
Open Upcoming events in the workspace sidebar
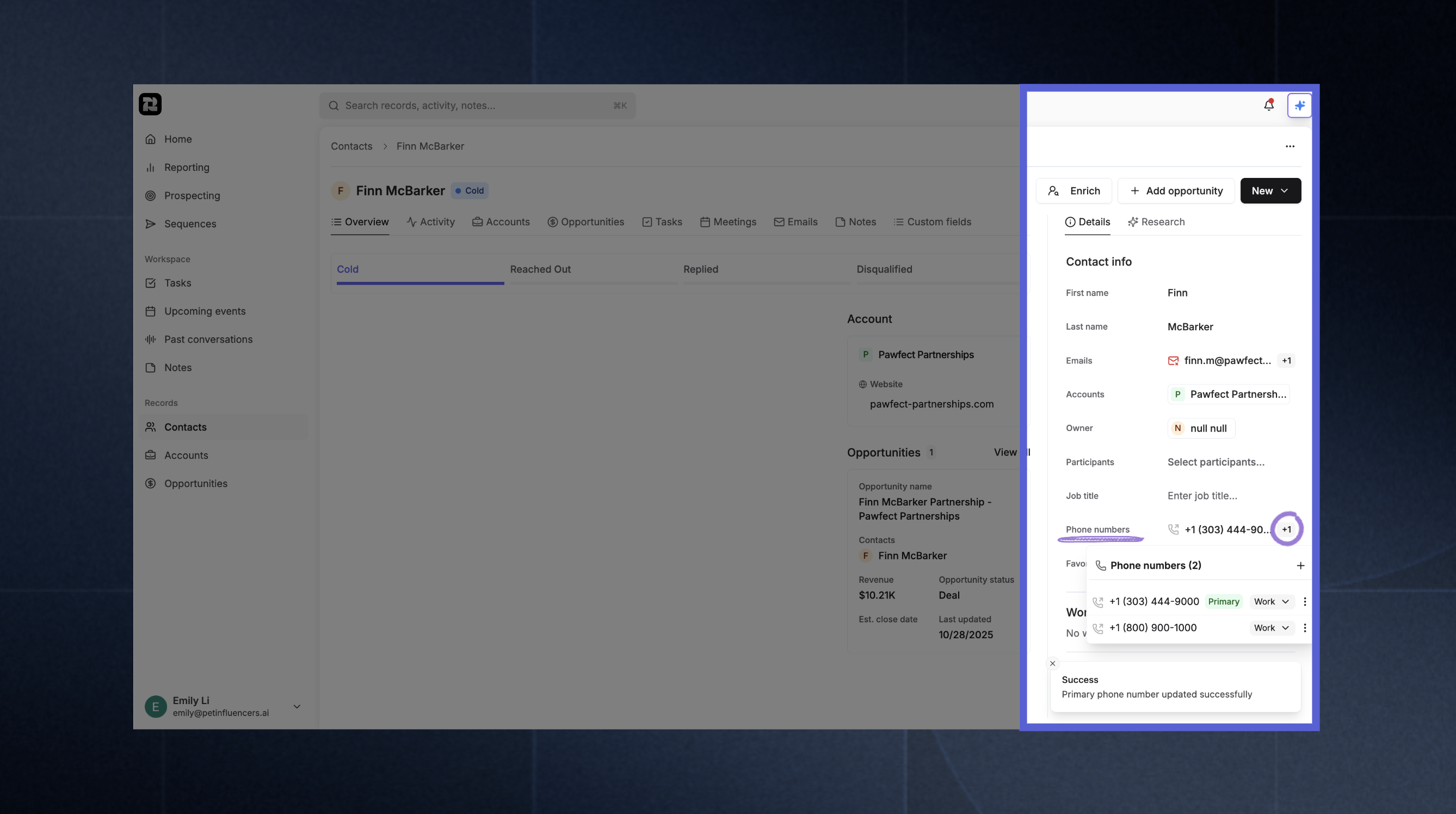[205, 311]
